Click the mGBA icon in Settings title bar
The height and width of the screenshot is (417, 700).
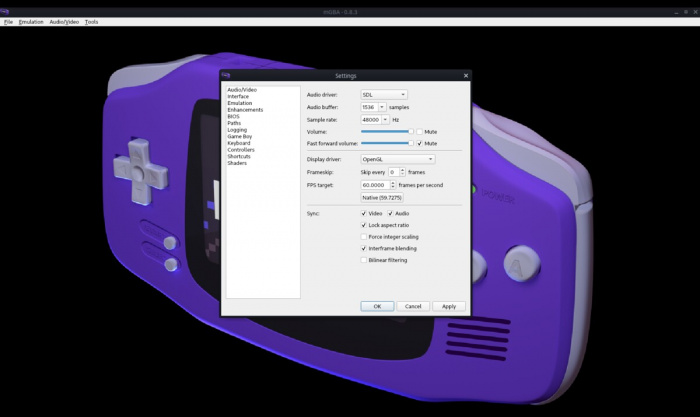(x=226, y=75)
